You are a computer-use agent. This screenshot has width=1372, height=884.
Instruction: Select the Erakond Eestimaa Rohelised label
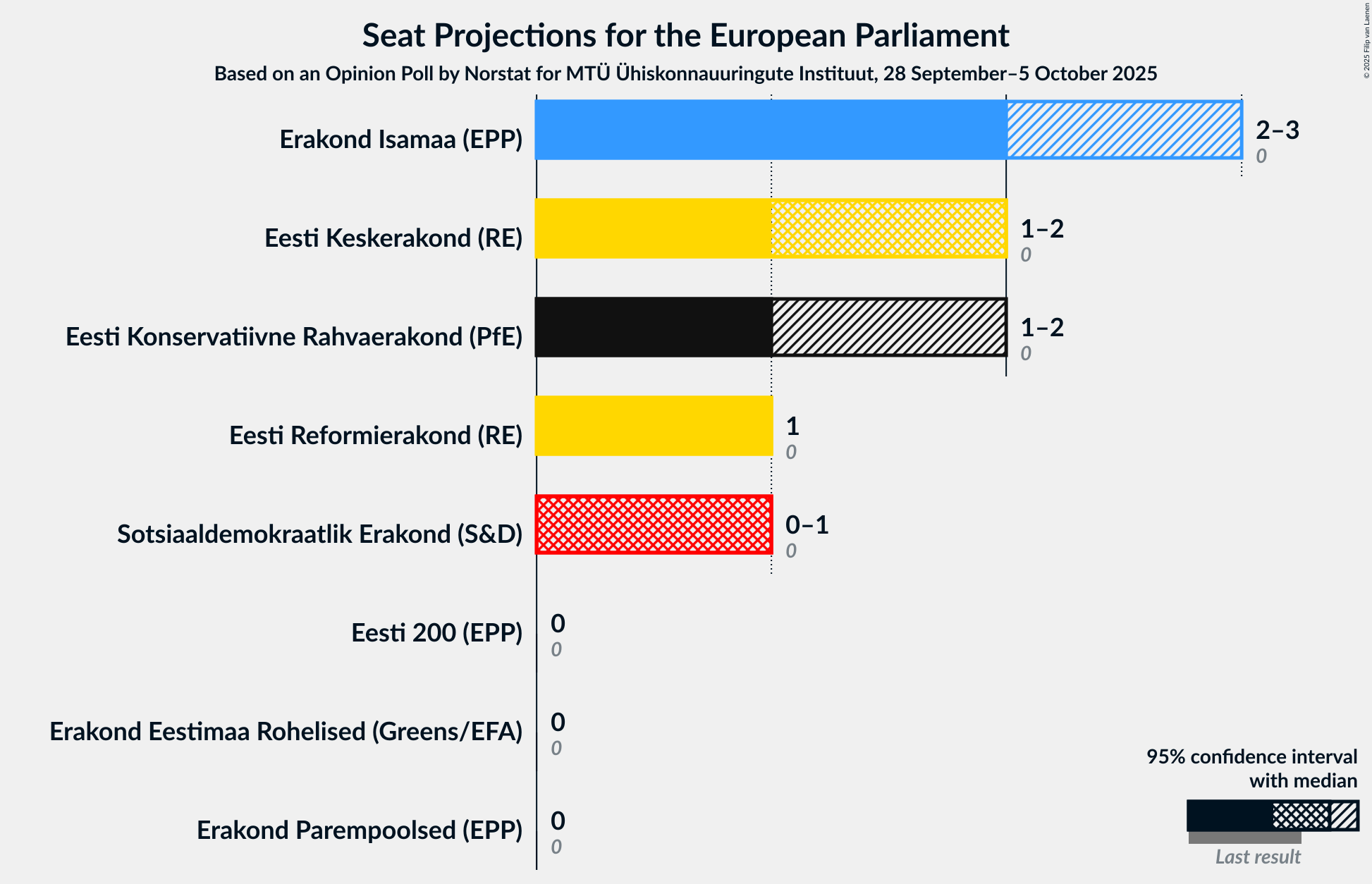pos(286,732)
